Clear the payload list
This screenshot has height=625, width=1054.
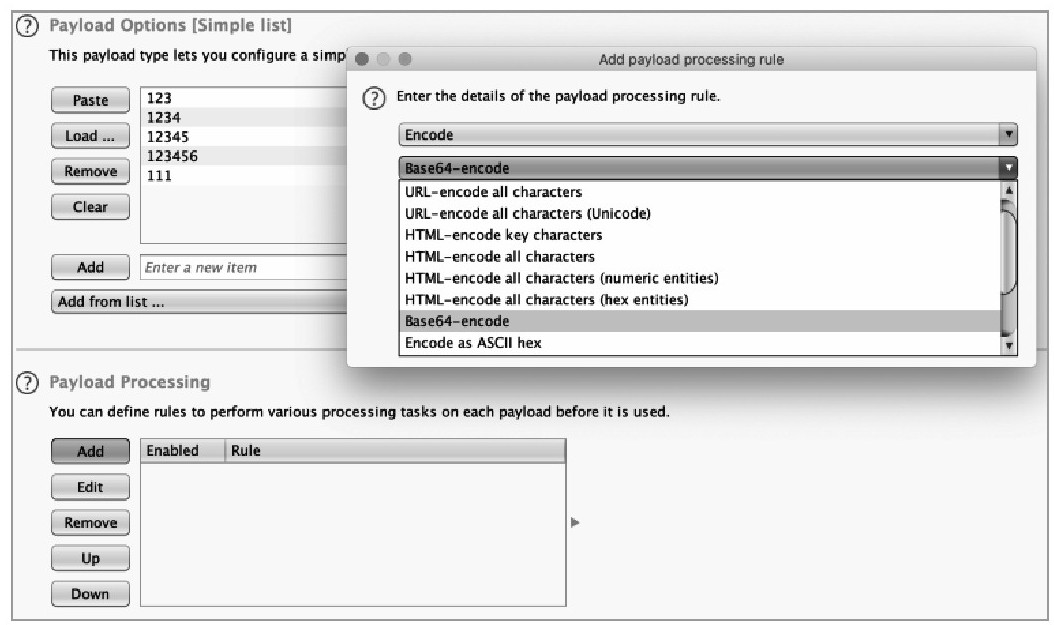tap(90, 207)
